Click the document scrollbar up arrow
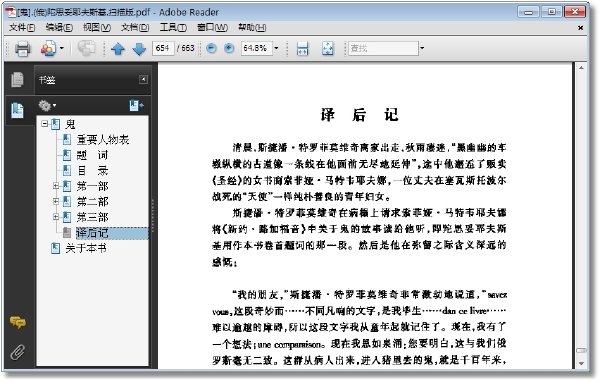 click(x=581, y=68)
